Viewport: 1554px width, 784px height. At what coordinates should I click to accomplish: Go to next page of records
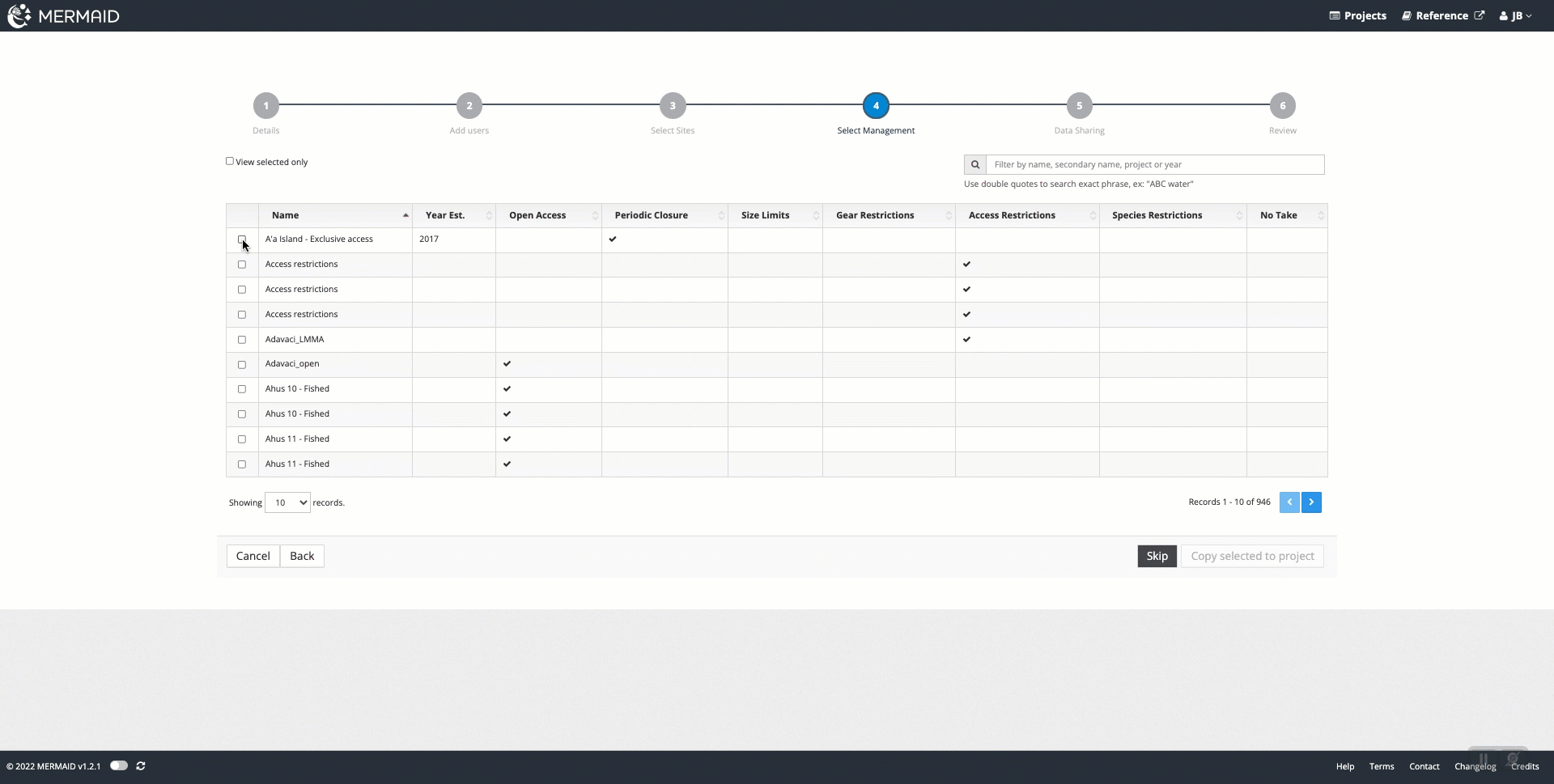point(1311,502)
